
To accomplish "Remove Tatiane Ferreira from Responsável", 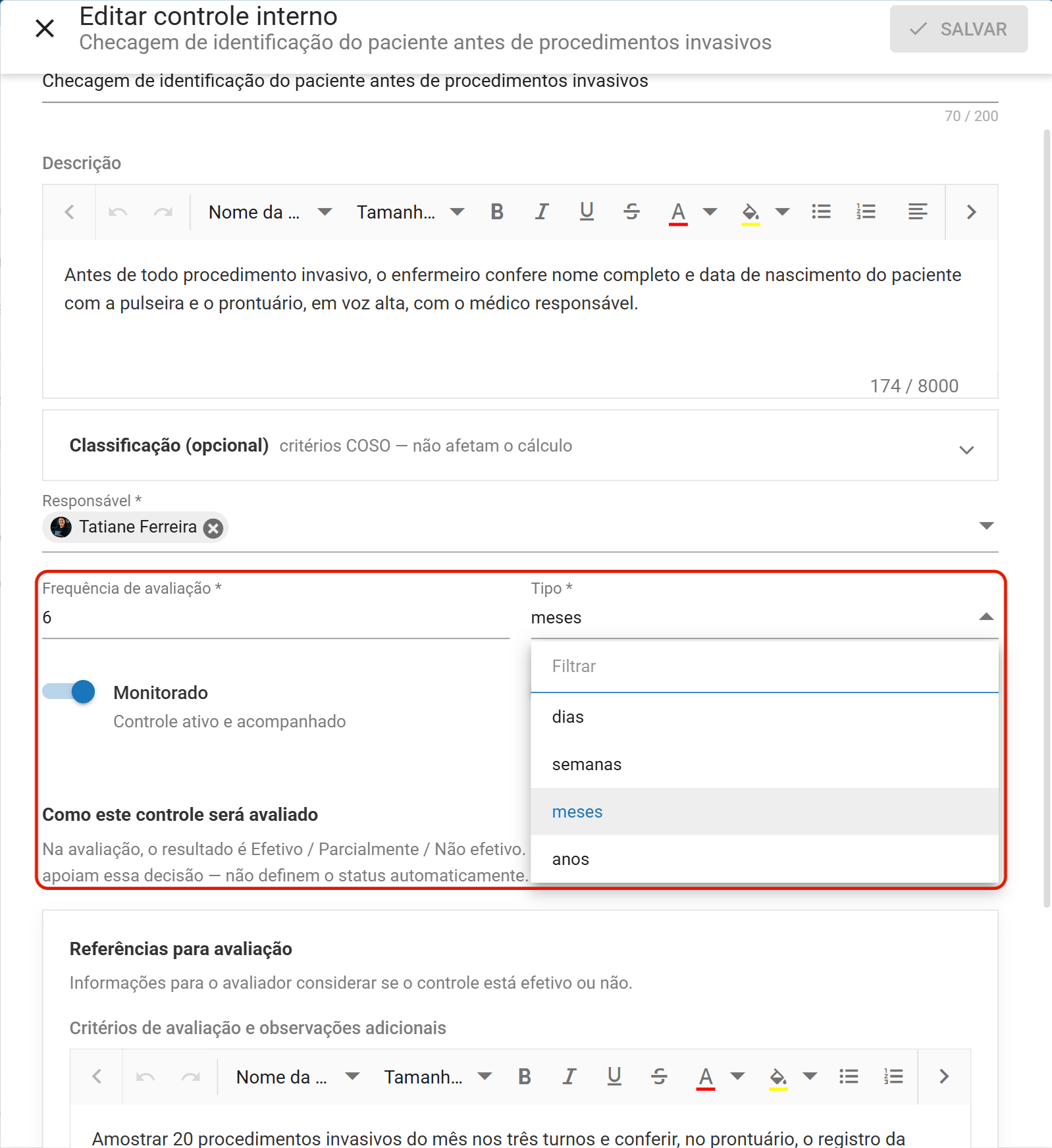I will click(213, 528).
